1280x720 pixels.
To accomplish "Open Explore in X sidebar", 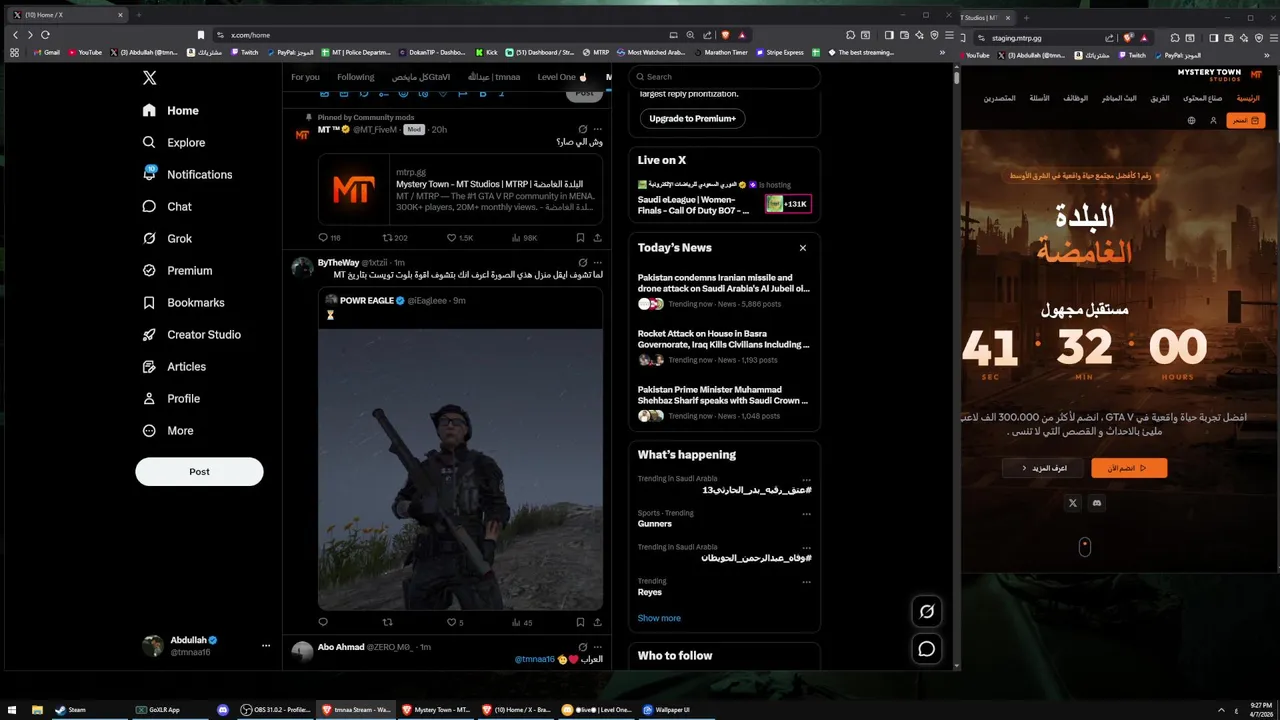I will [174, 143].
